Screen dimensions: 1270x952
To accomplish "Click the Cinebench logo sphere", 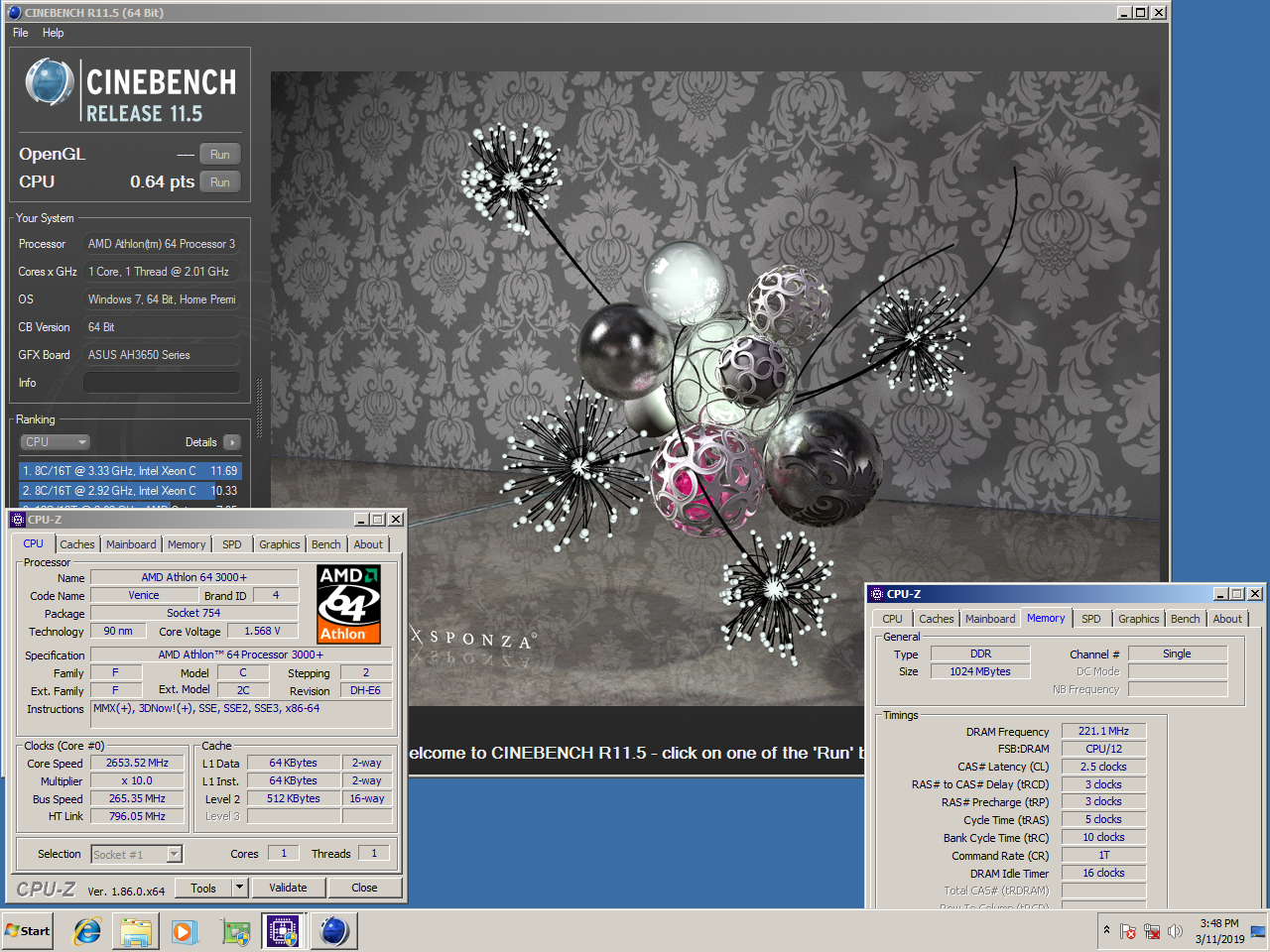I will pos(50,83).
